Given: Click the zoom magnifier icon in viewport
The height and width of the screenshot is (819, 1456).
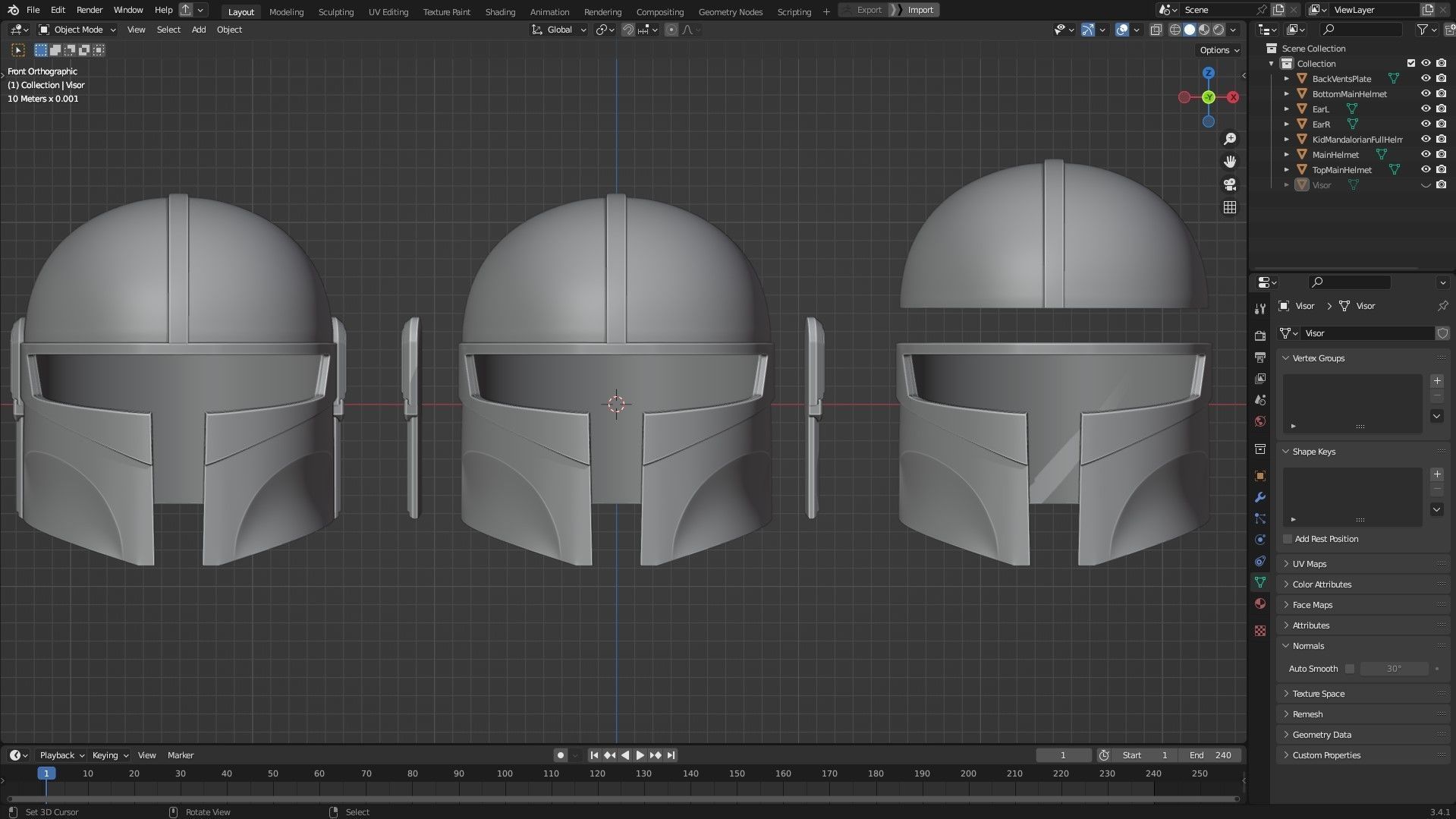Looking at the screenshot, I should (1230, 139).
